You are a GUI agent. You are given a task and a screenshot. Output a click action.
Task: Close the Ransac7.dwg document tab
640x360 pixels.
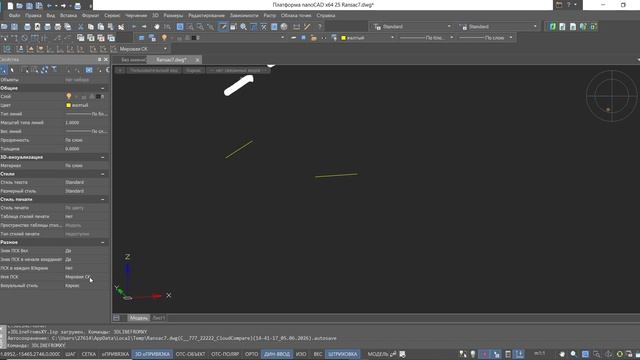pyautogui.click(x=198, y=60)
